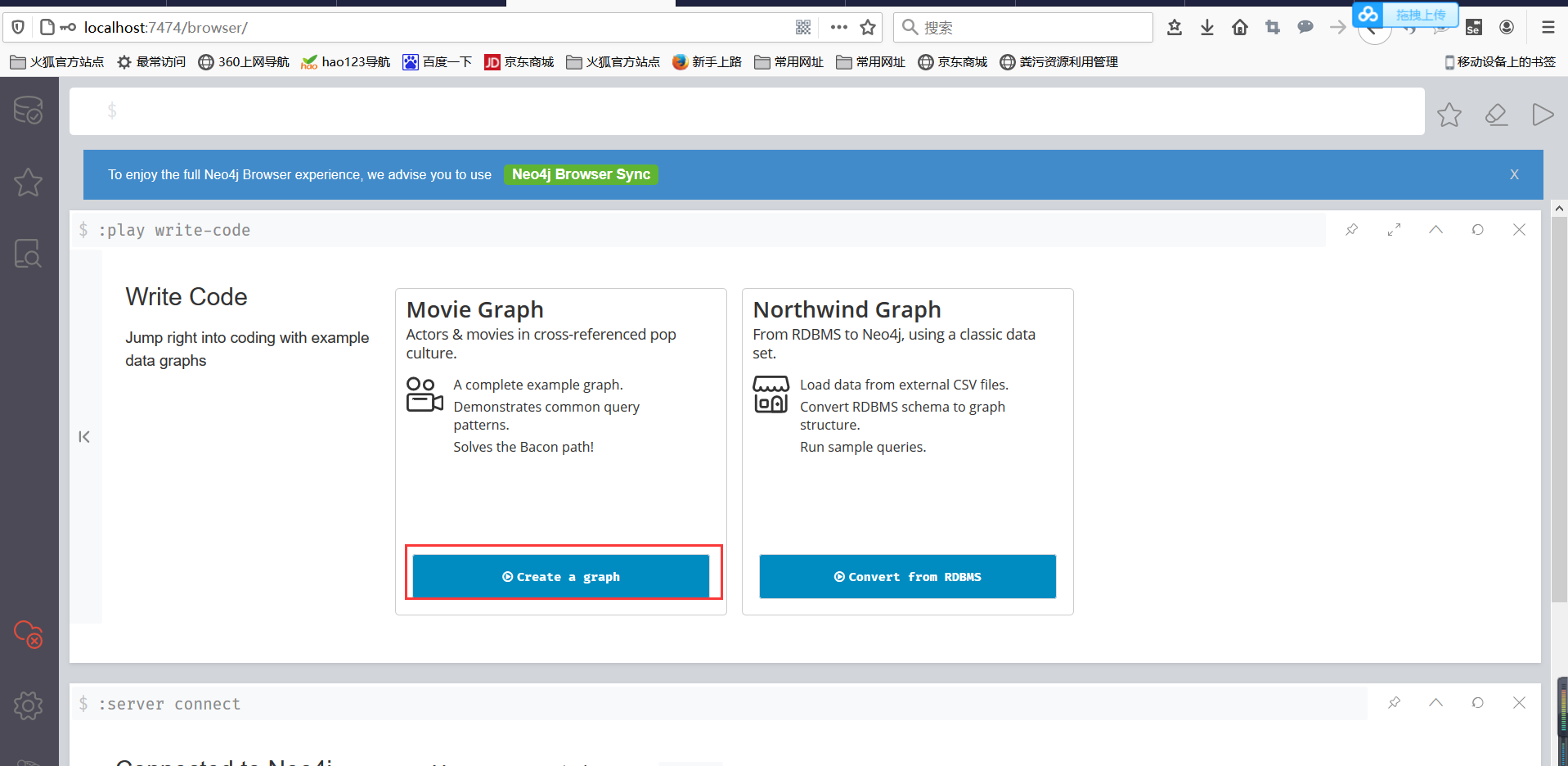Collapse the server connect frame

pos(1435,703)
